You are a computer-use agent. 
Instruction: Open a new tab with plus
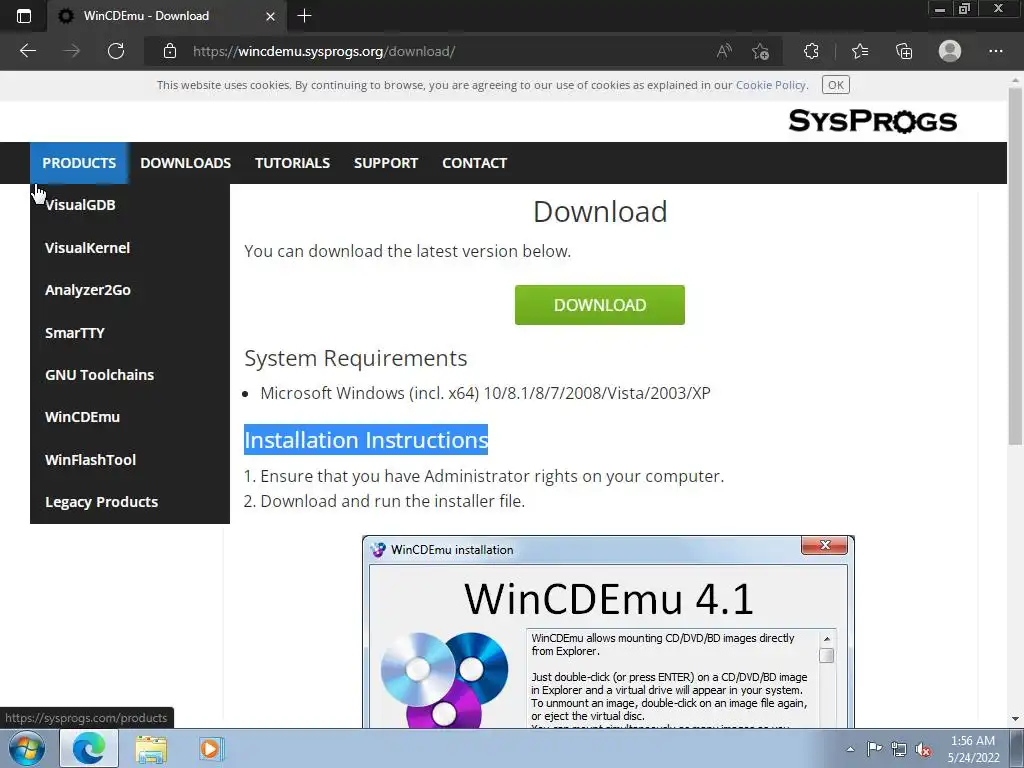304,16
